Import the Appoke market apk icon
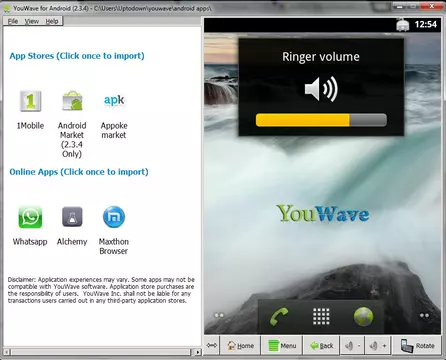 114,100
